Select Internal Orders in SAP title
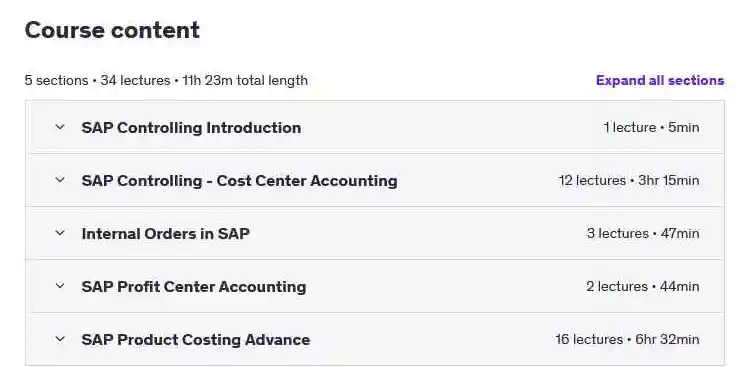 coord(165,234)
